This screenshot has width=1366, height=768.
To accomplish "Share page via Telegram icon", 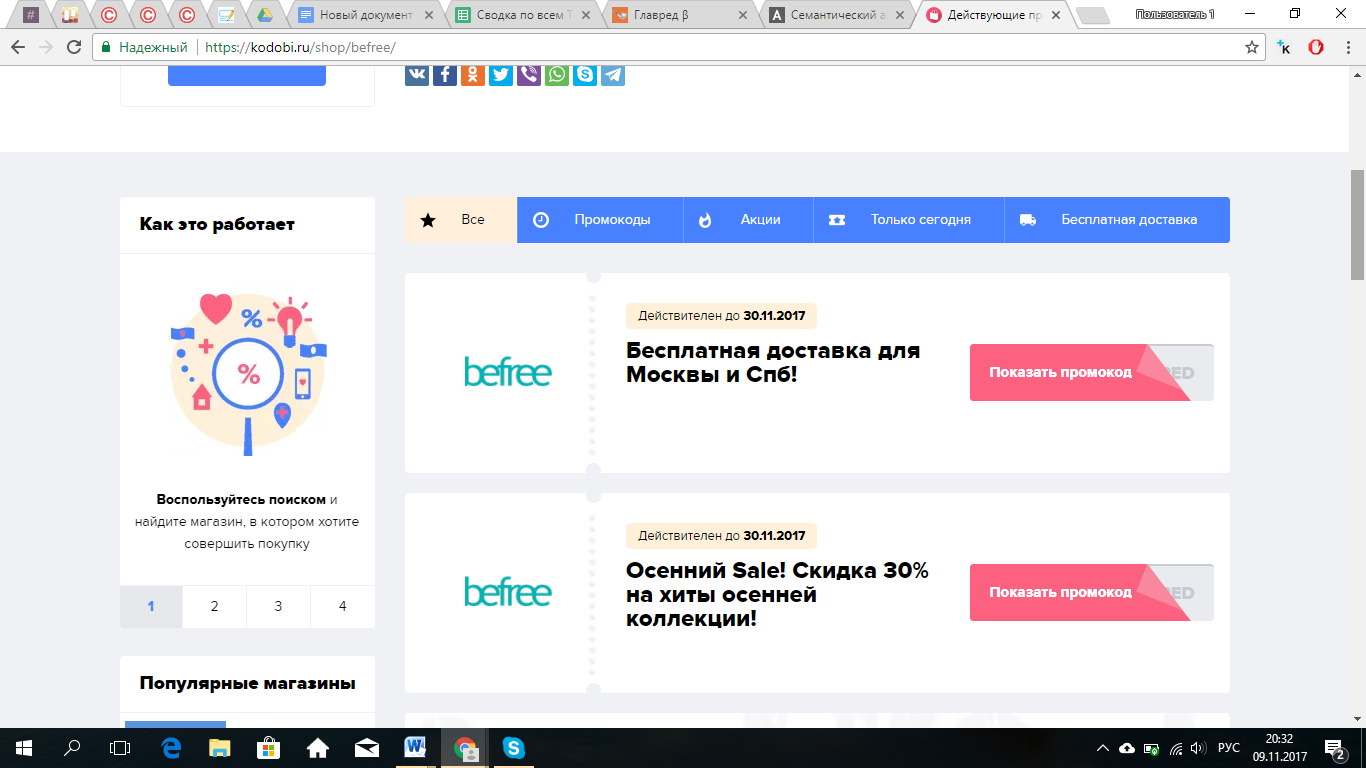I will 613,74.
